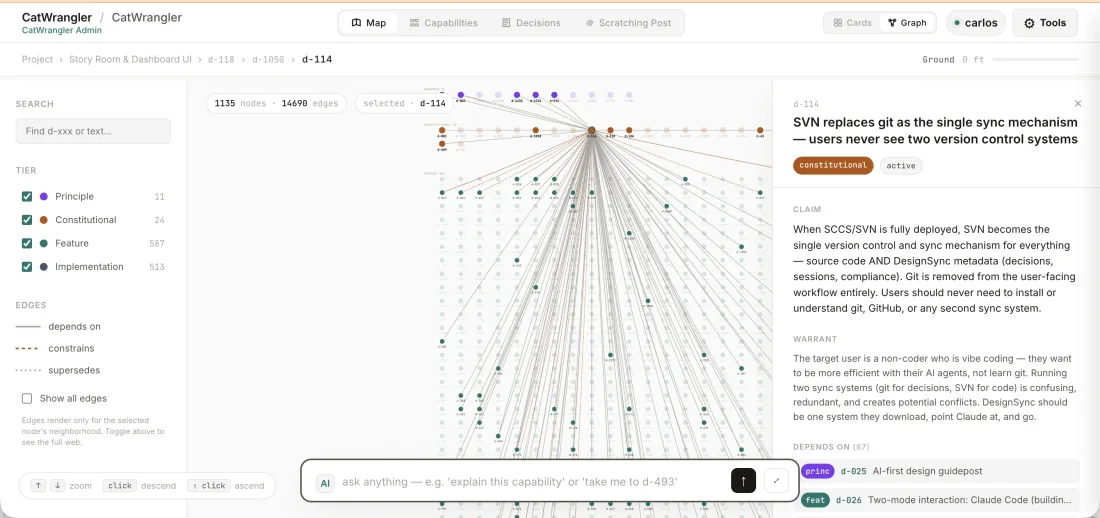The width and height of the screenshot is (1100, 518).
Task: Click the feat badge on d-026
Action: [x=815, y=500]
